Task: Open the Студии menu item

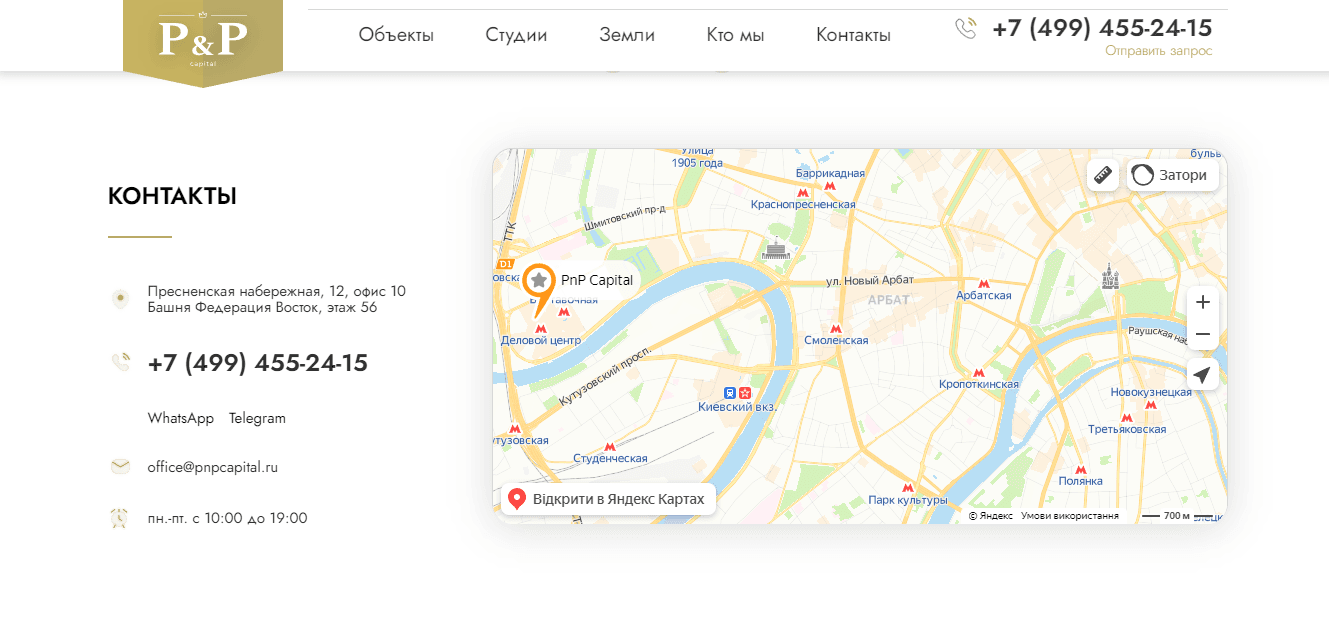Action: tap(516, 35)
